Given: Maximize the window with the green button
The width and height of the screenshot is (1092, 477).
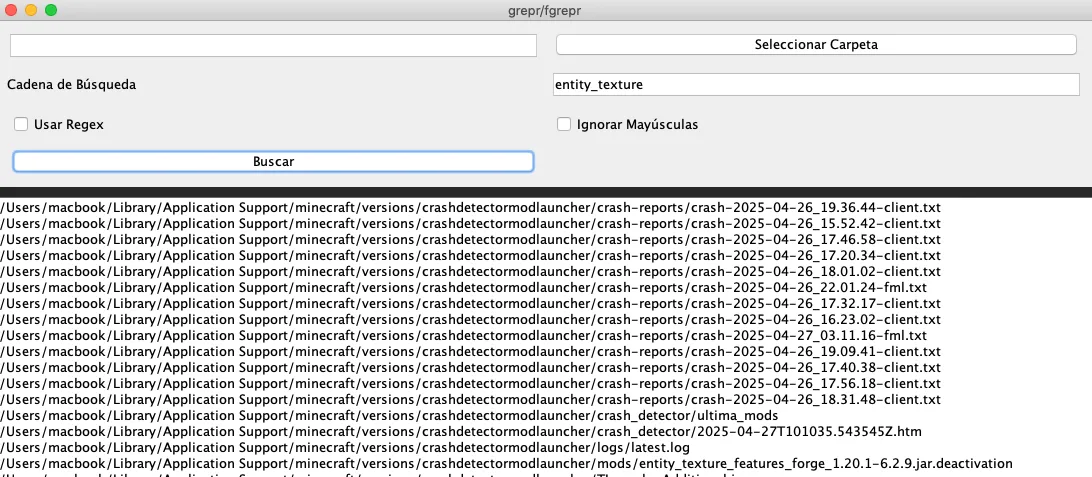Looking at the screenshot, I should tap(51, 10).
